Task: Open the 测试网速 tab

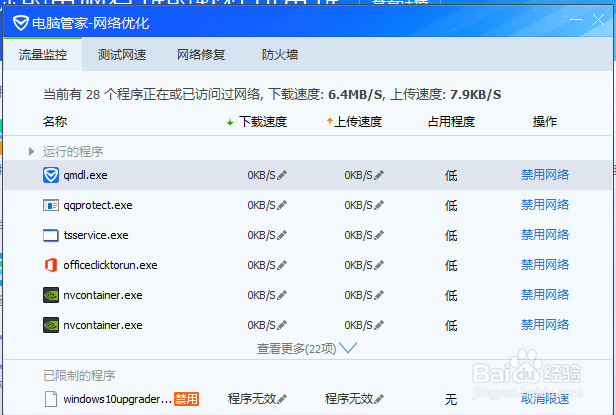Action: (x=122, y=55)
